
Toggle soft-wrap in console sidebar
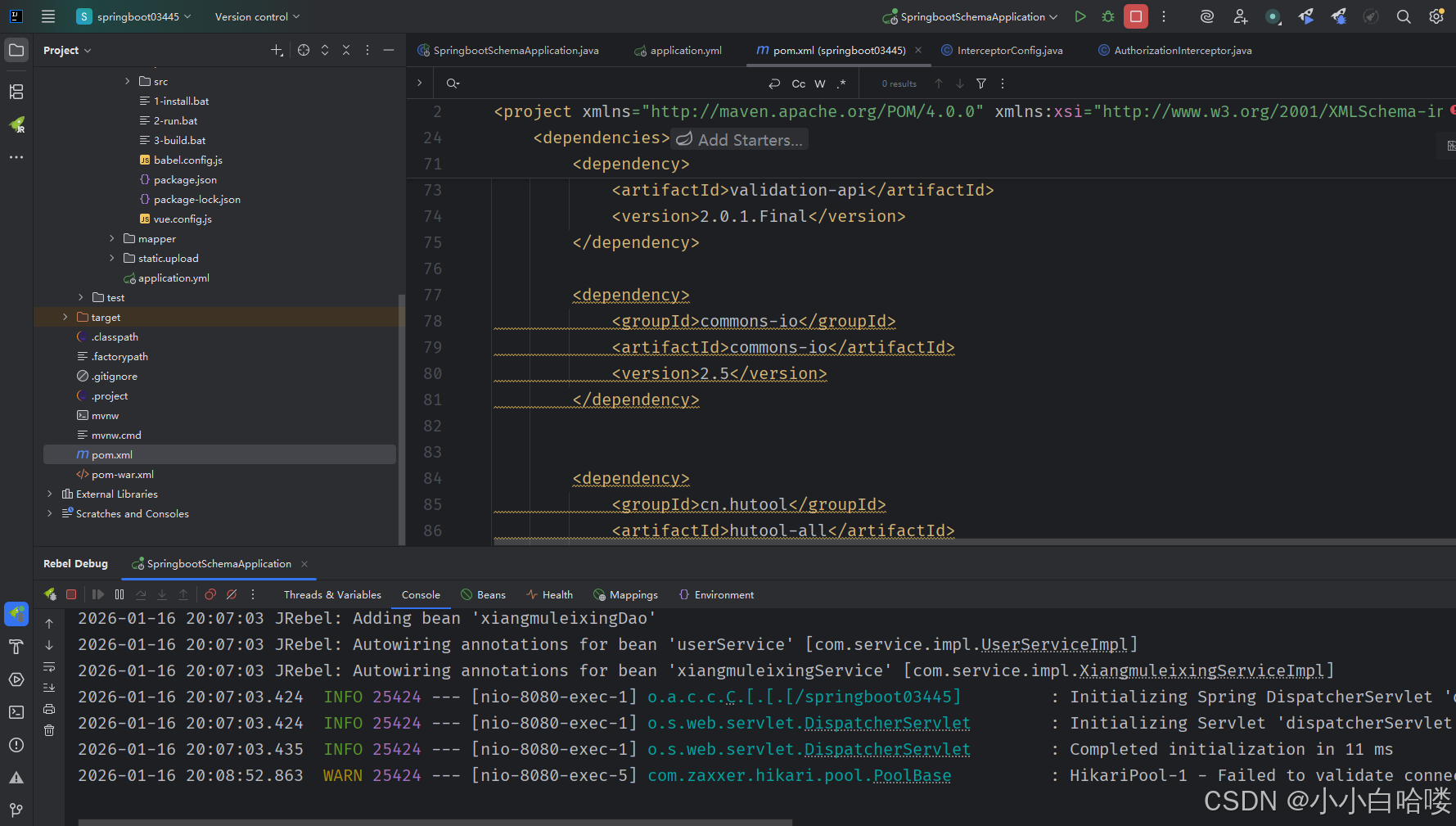(49, 666)
